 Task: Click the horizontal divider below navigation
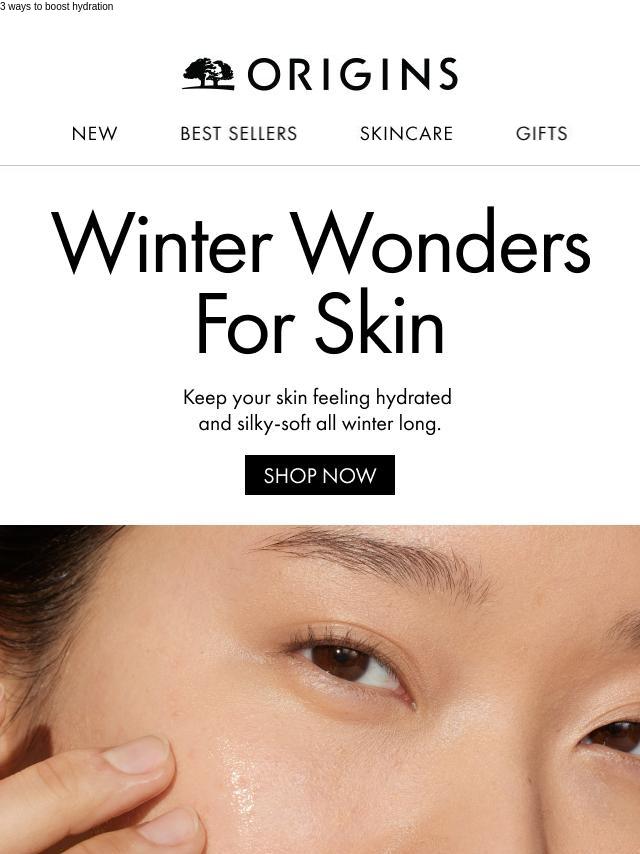click(x=320, y=165)
